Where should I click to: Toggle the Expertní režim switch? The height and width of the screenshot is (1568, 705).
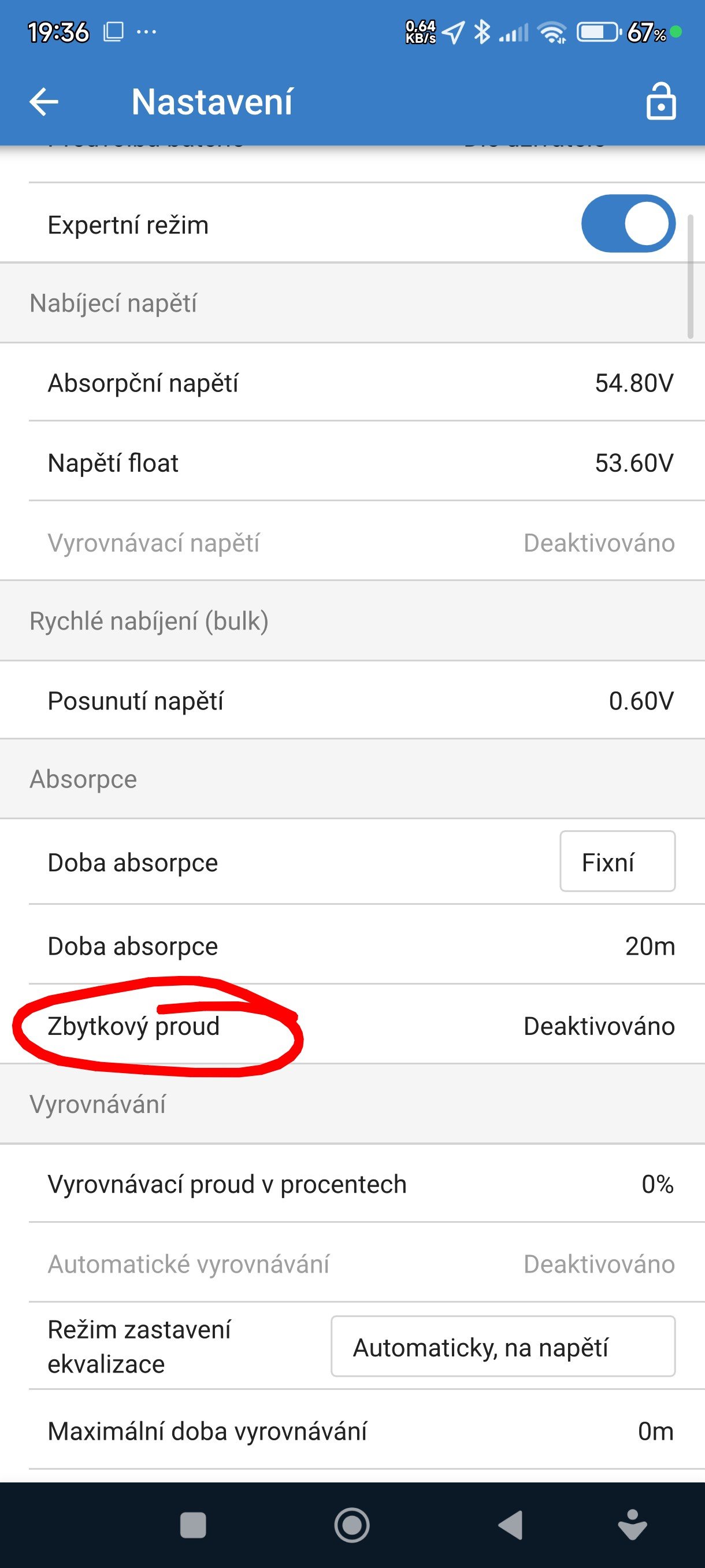tap(628, 223)
